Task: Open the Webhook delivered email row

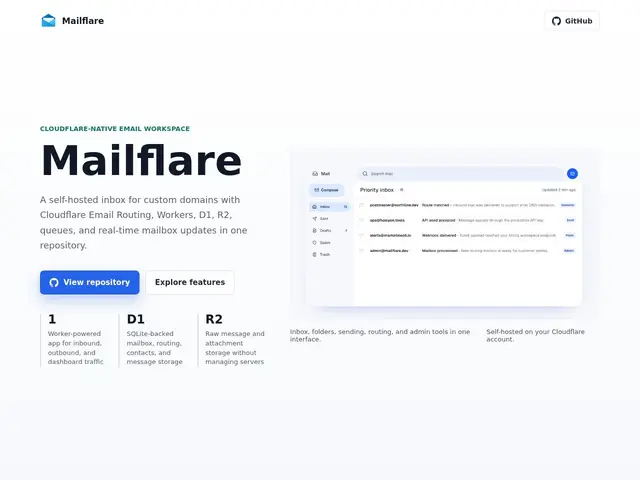Action: 468,236
